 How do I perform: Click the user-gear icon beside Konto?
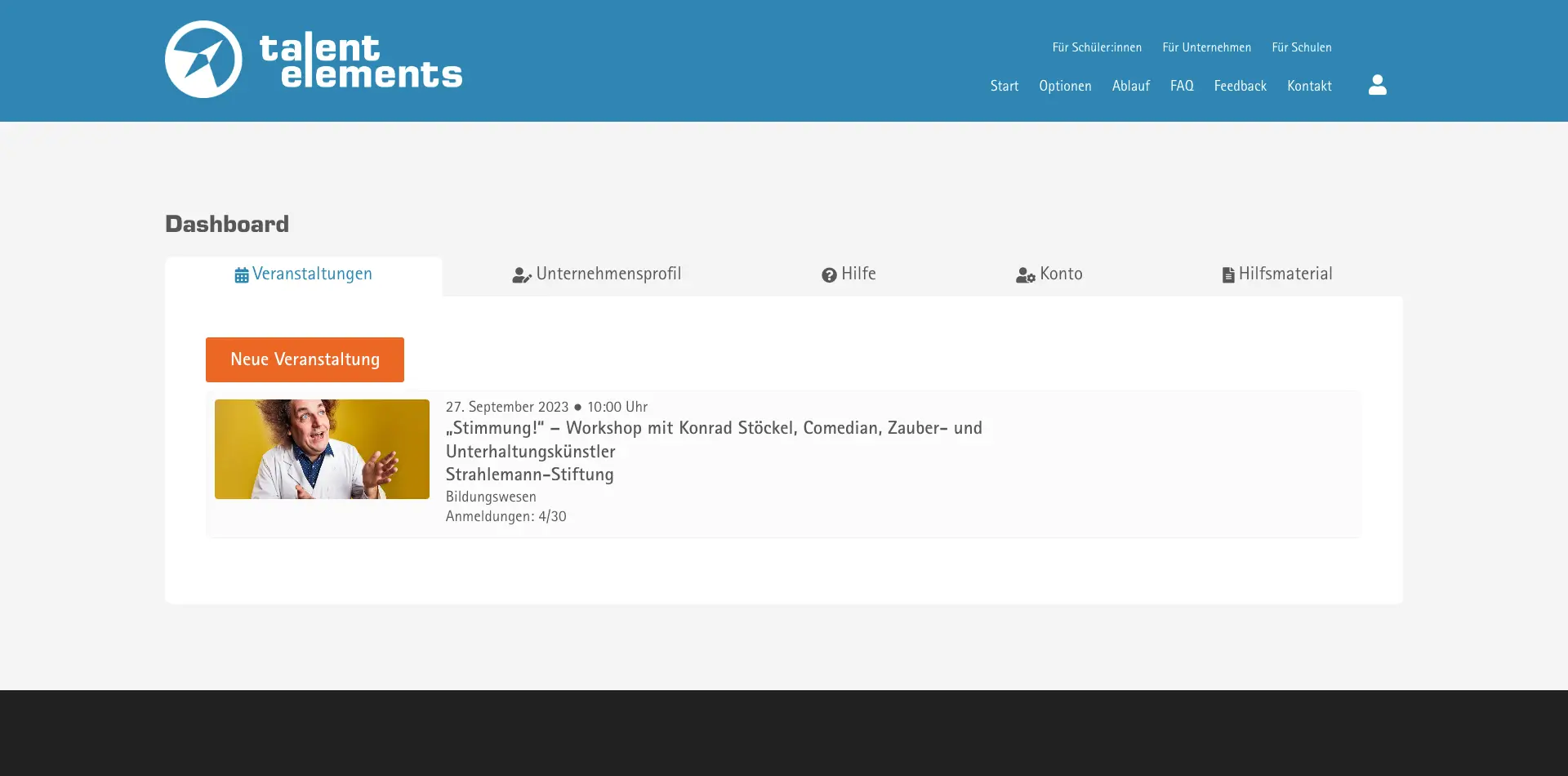(x=1025, y=275)
